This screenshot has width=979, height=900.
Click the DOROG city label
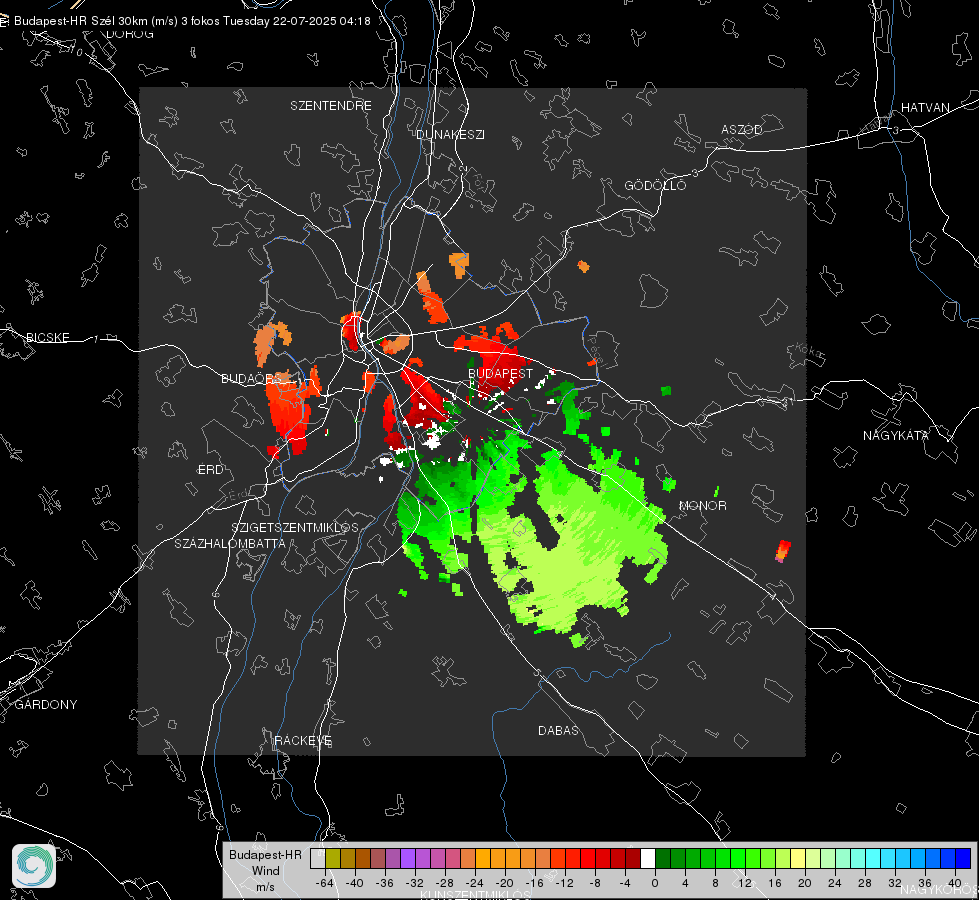[x=130, y=34]
